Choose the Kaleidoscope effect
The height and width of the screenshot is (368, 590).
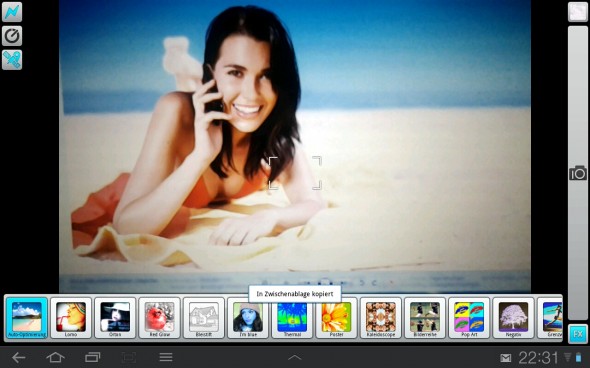pos(381,318)
